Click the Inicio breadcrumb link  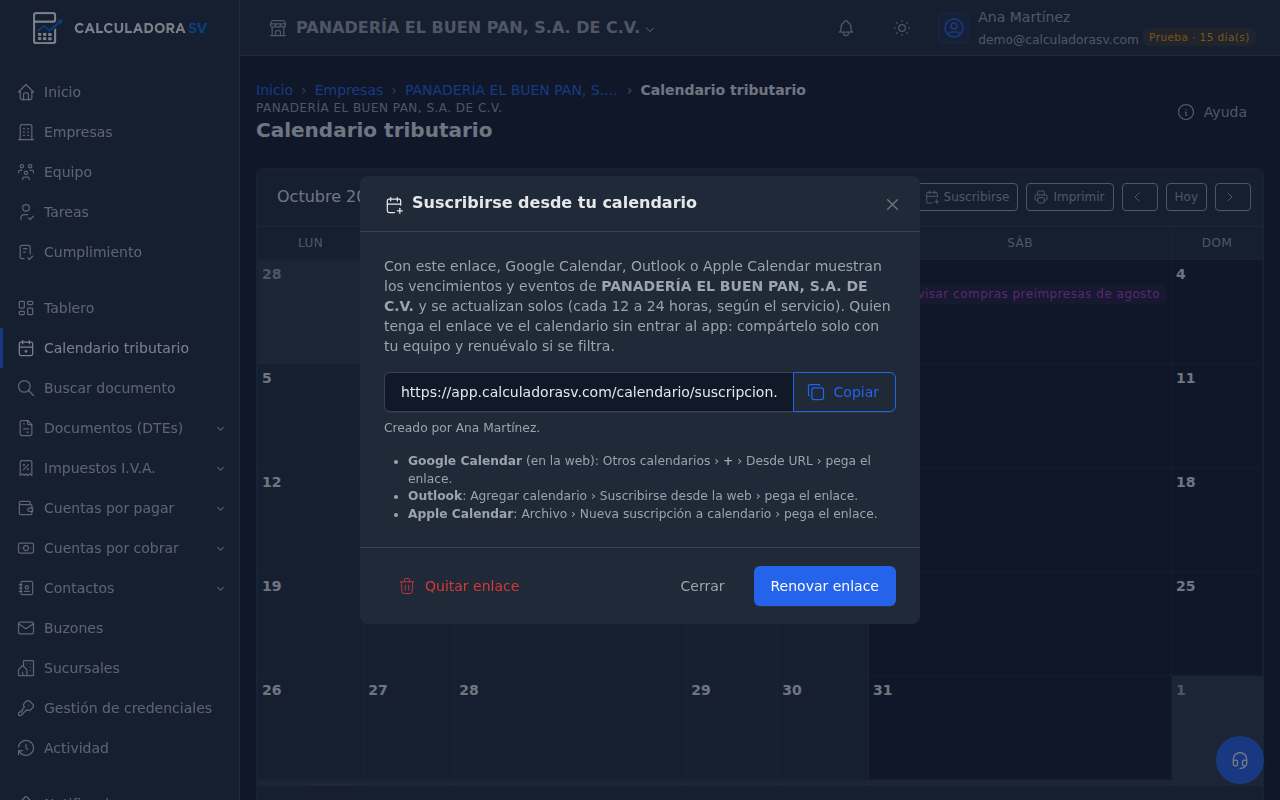click(x=275, y=90)
